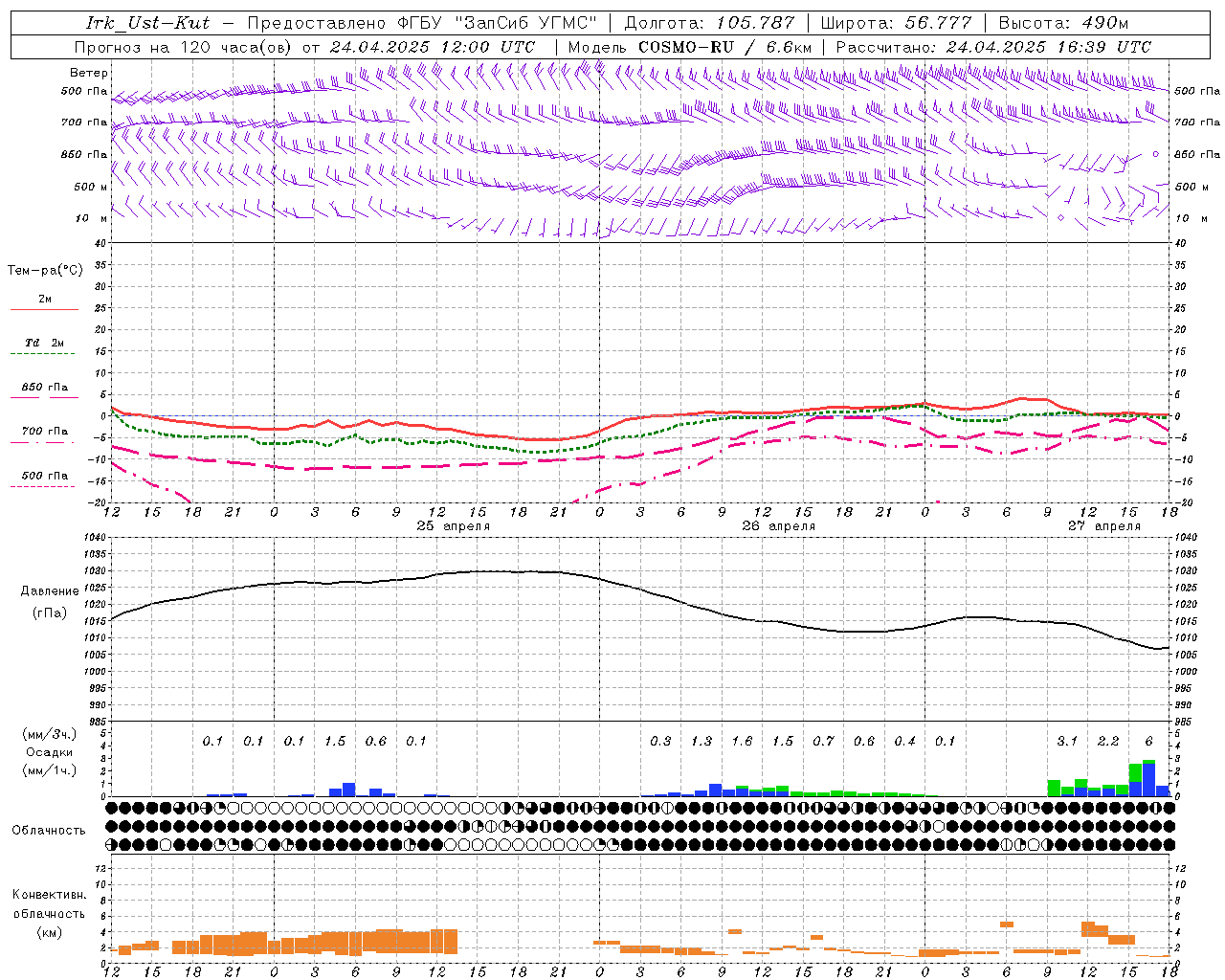The image size is (1225, 980).
Task: Click the Td 2м dew point legend entry
Action: point(45,343)
